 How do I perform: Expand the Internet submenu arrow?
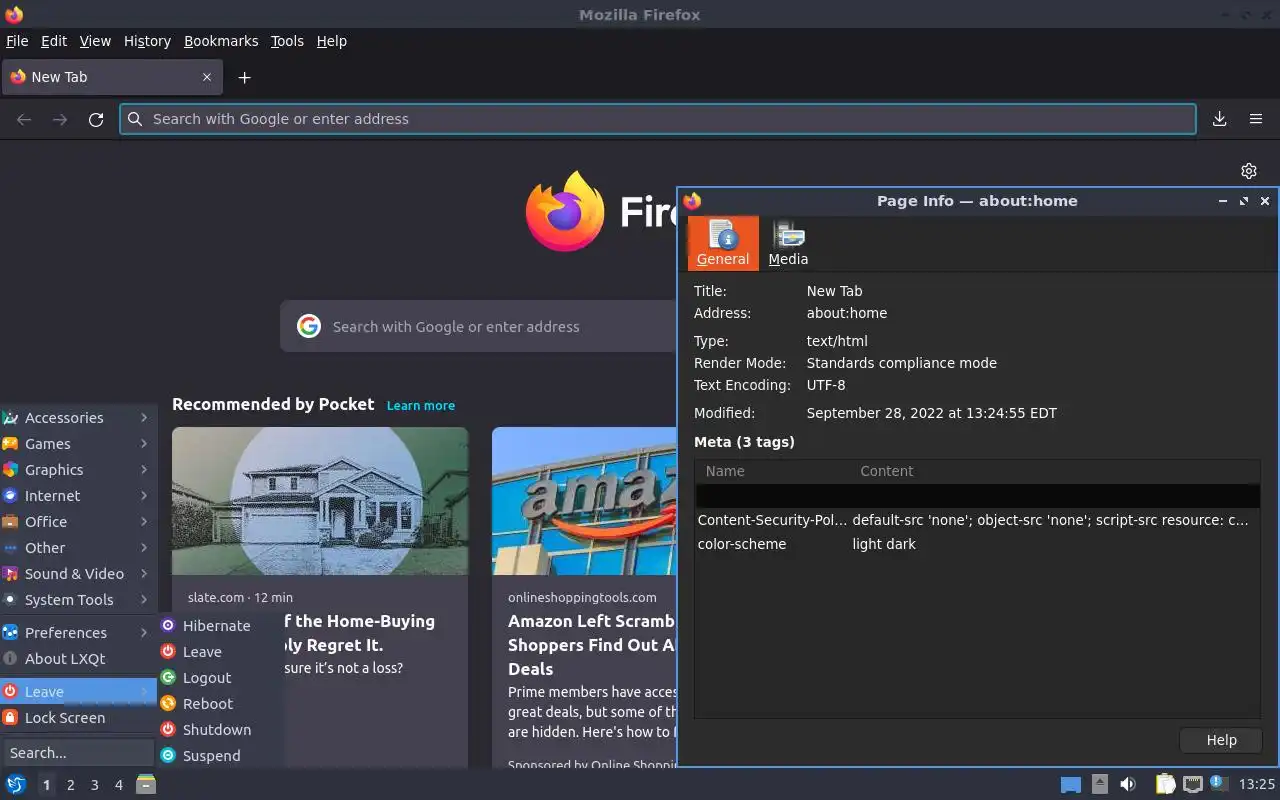pos(144,496)
